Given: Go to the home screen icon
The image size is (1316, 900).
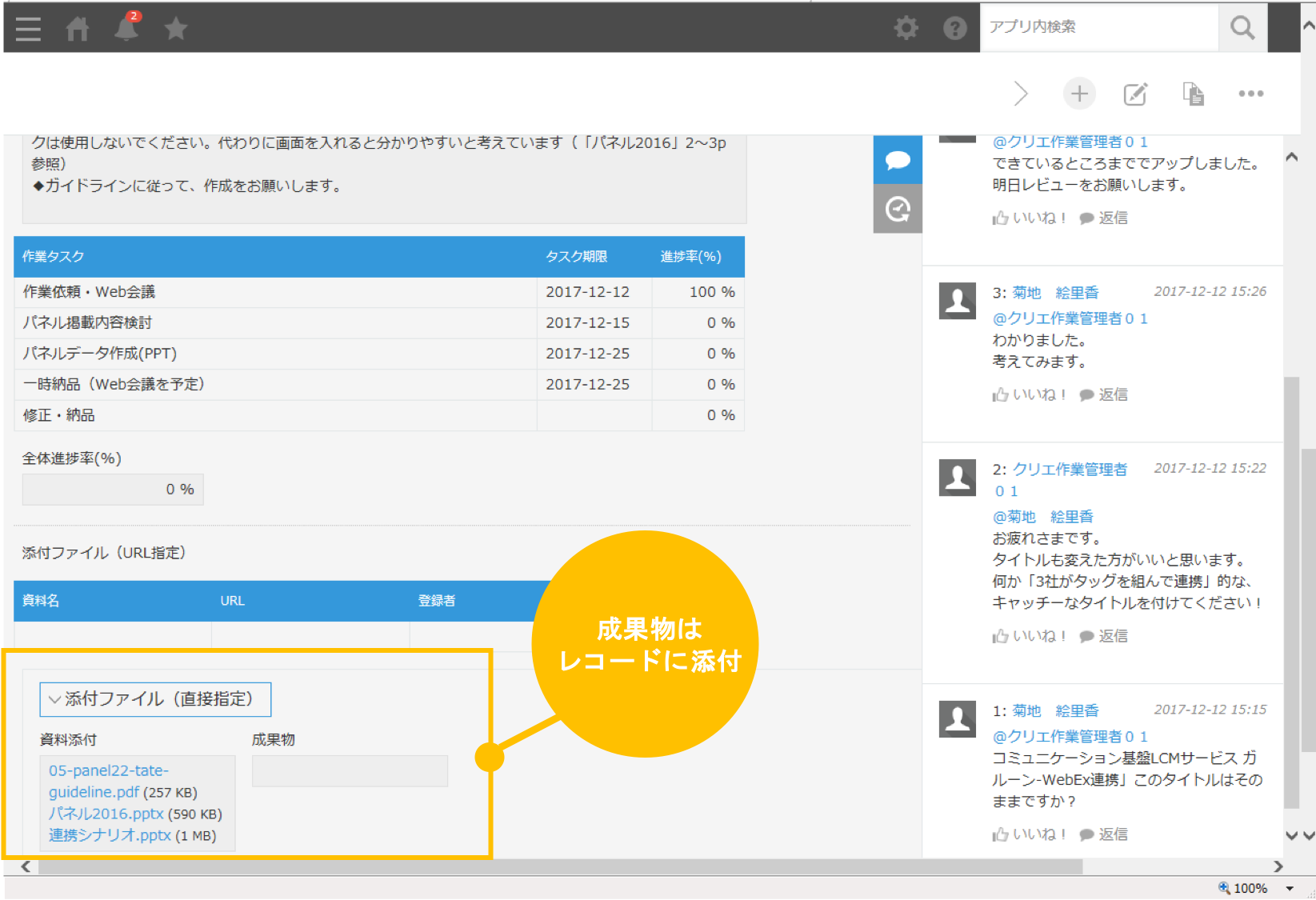Looking at the screenshot, I should (x=78, y=27).
